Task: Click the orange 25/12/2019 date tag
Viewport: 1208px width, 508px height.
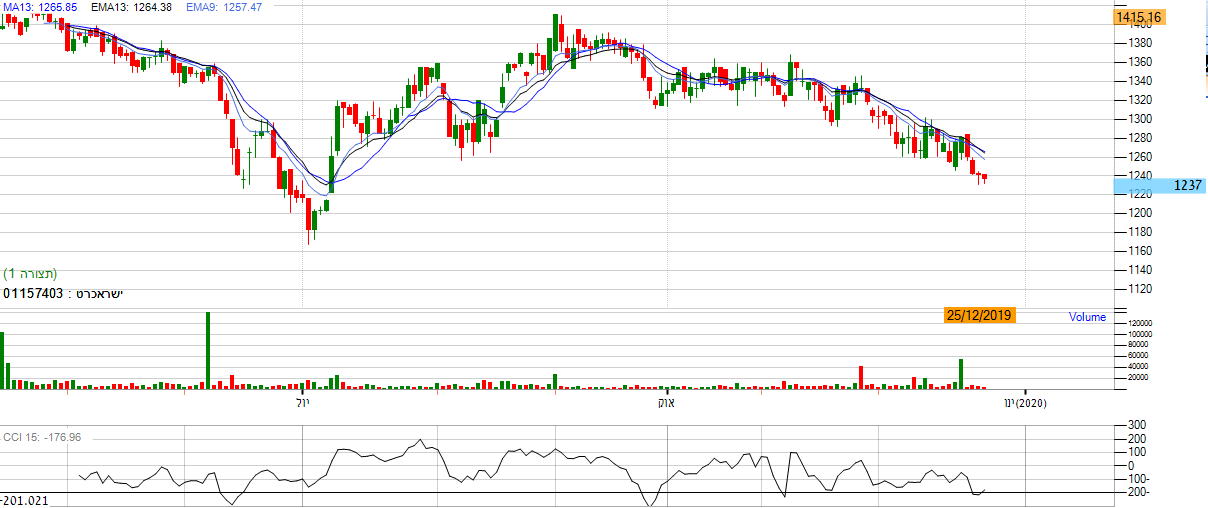Action: click(979, 315)
